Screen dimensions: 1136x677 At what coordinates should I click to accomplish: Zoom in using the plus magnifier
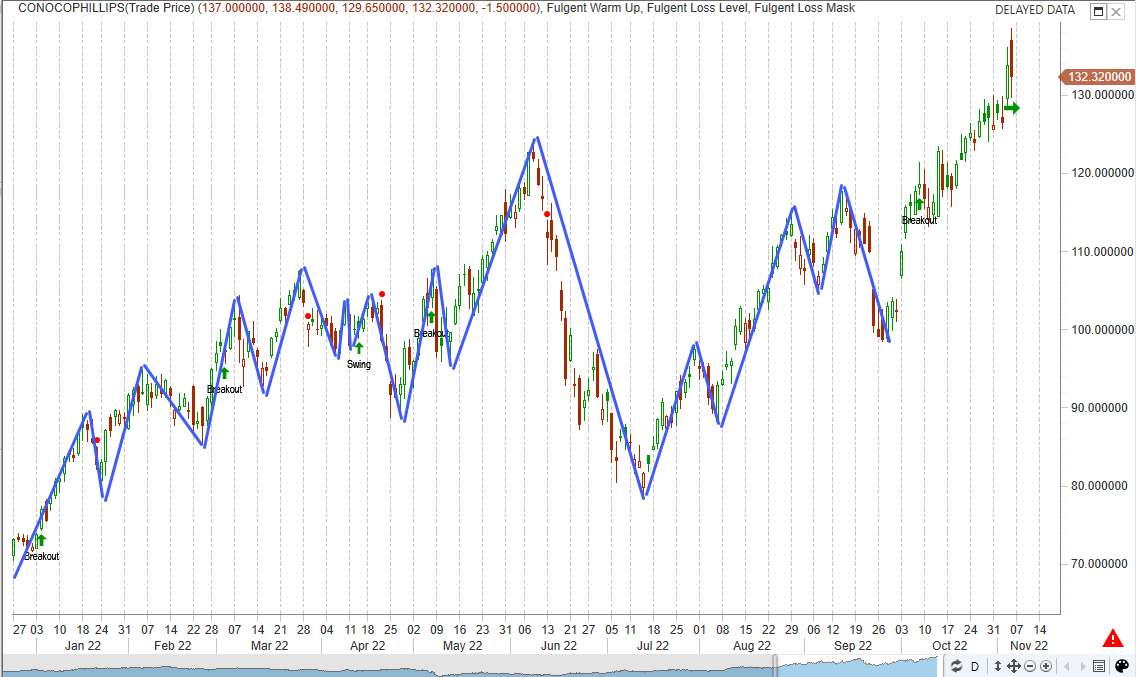click(1045, 666)
